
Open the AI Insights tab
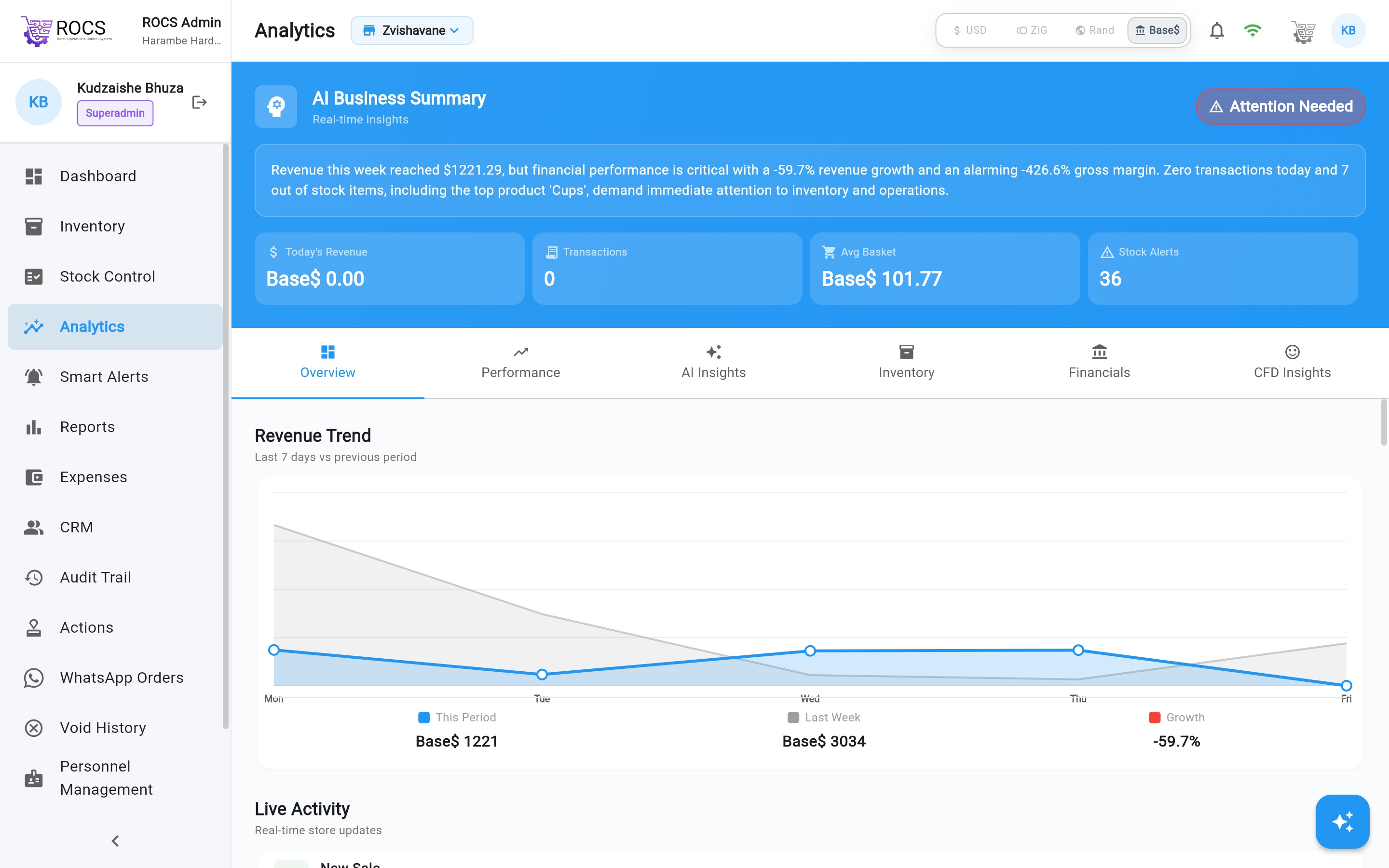[713, 363]
